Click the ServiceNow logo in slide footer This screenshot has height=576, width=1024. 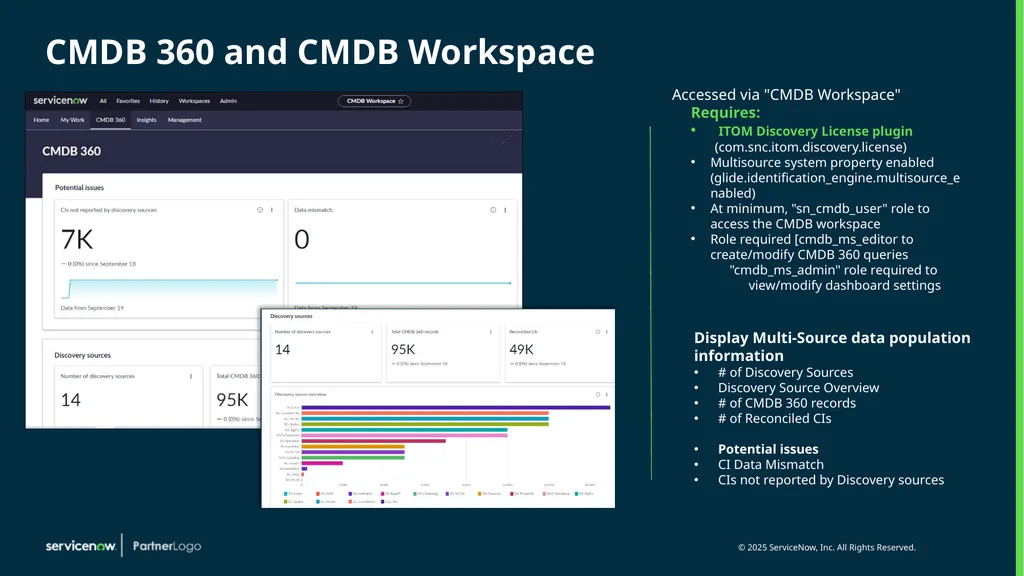tap(80, 546)
